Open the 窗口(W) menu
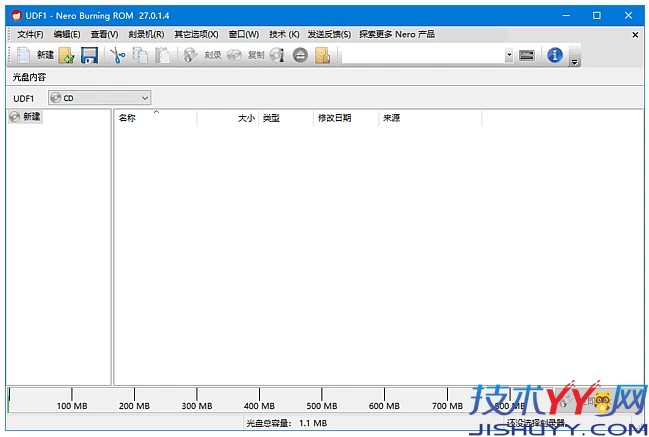649x437 pixels. 244,34
